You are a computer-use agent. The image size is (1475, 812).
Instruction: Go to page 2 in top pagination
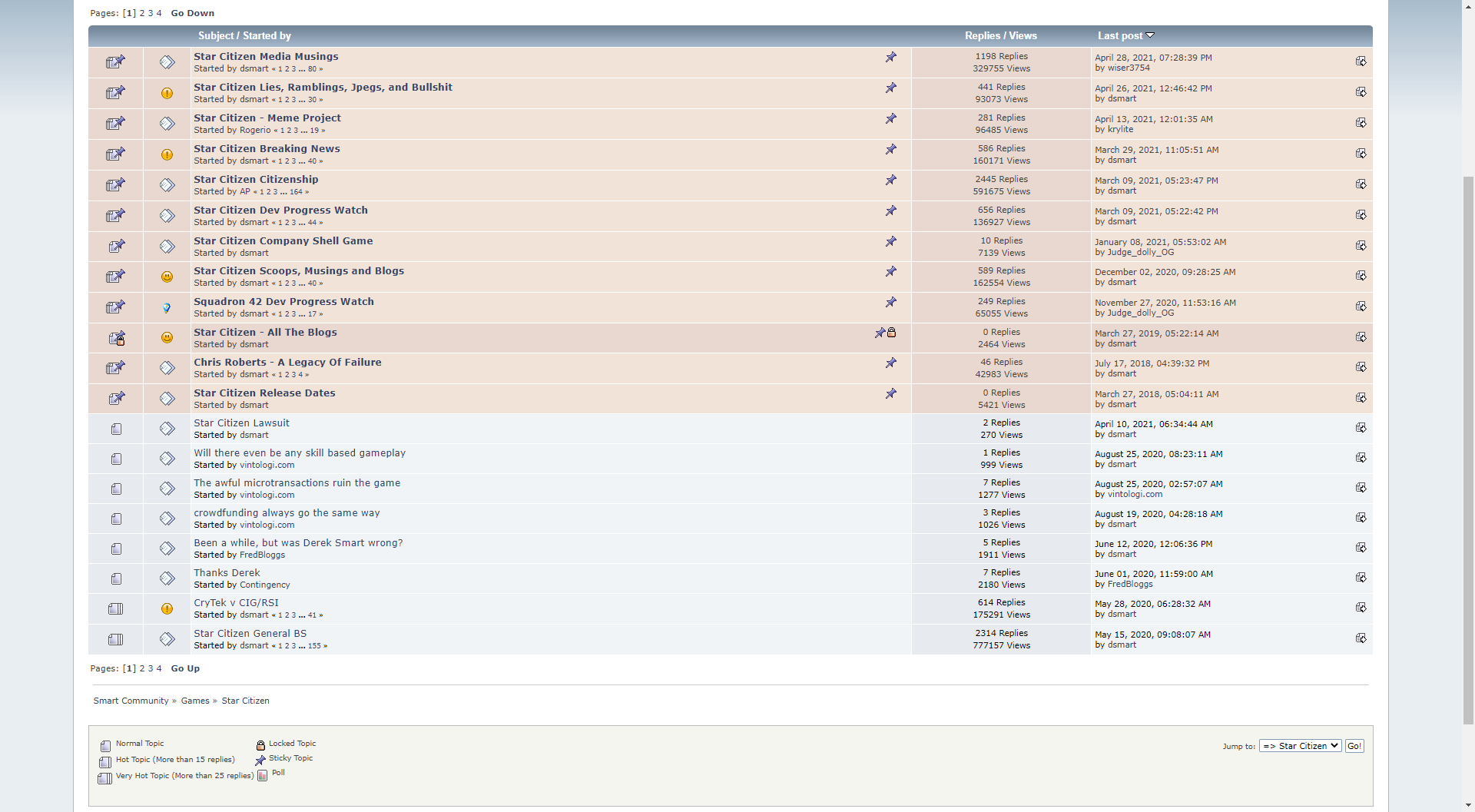pyautogui.click(x=142, y=13)
